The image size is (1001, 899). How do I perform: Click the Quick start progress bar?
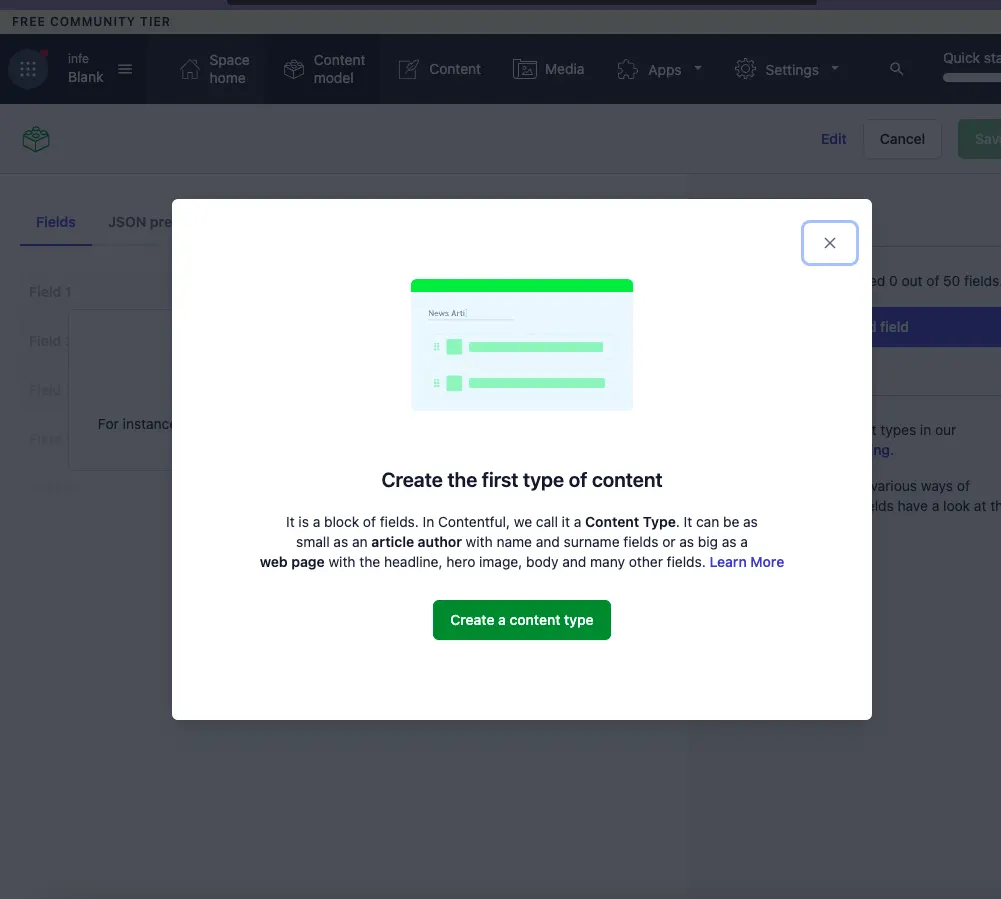click(x=972, y=78)
